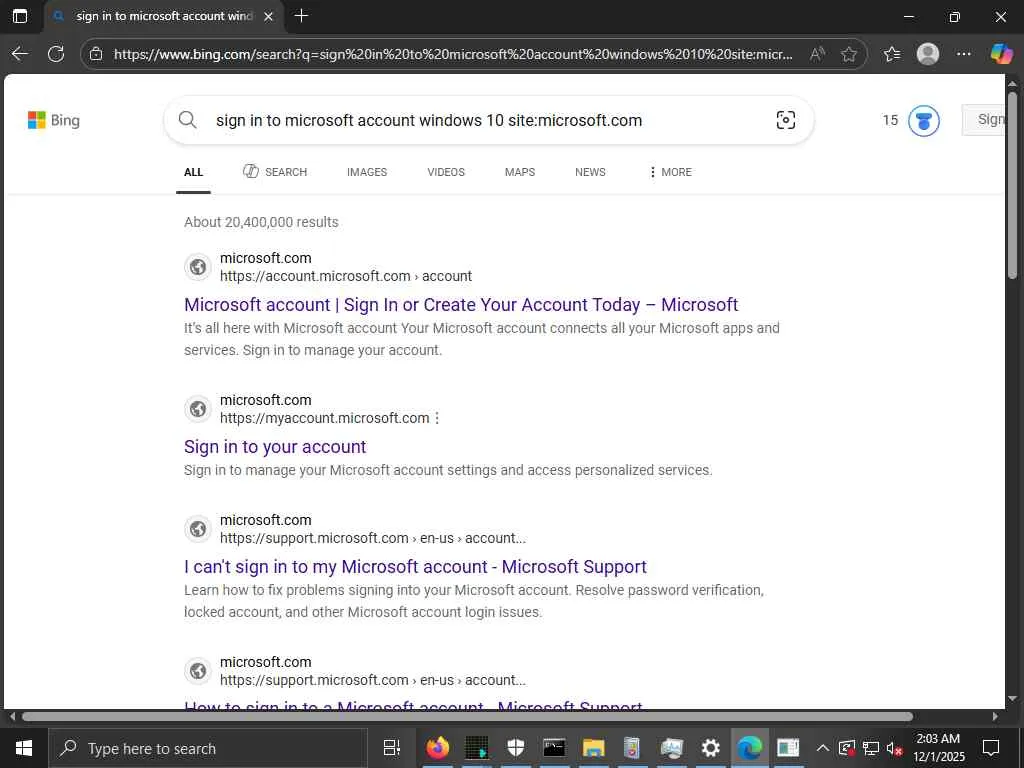Switch to the NEWS tab
The height and width of the screenshot is (768, 1024).
tap(590, 172)
